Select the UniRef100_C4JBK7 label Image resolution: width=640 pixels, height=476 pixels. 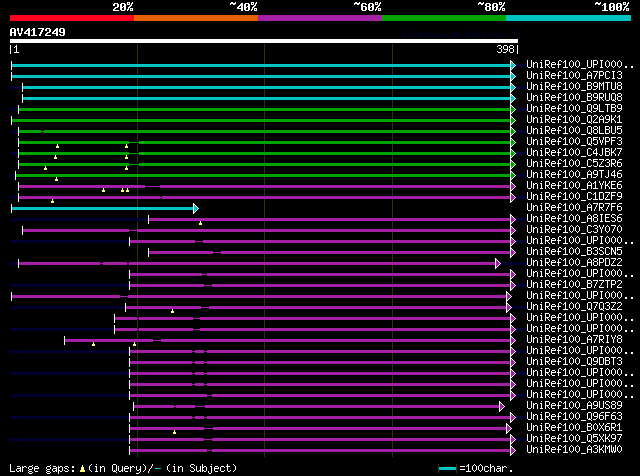pos(574,153)
